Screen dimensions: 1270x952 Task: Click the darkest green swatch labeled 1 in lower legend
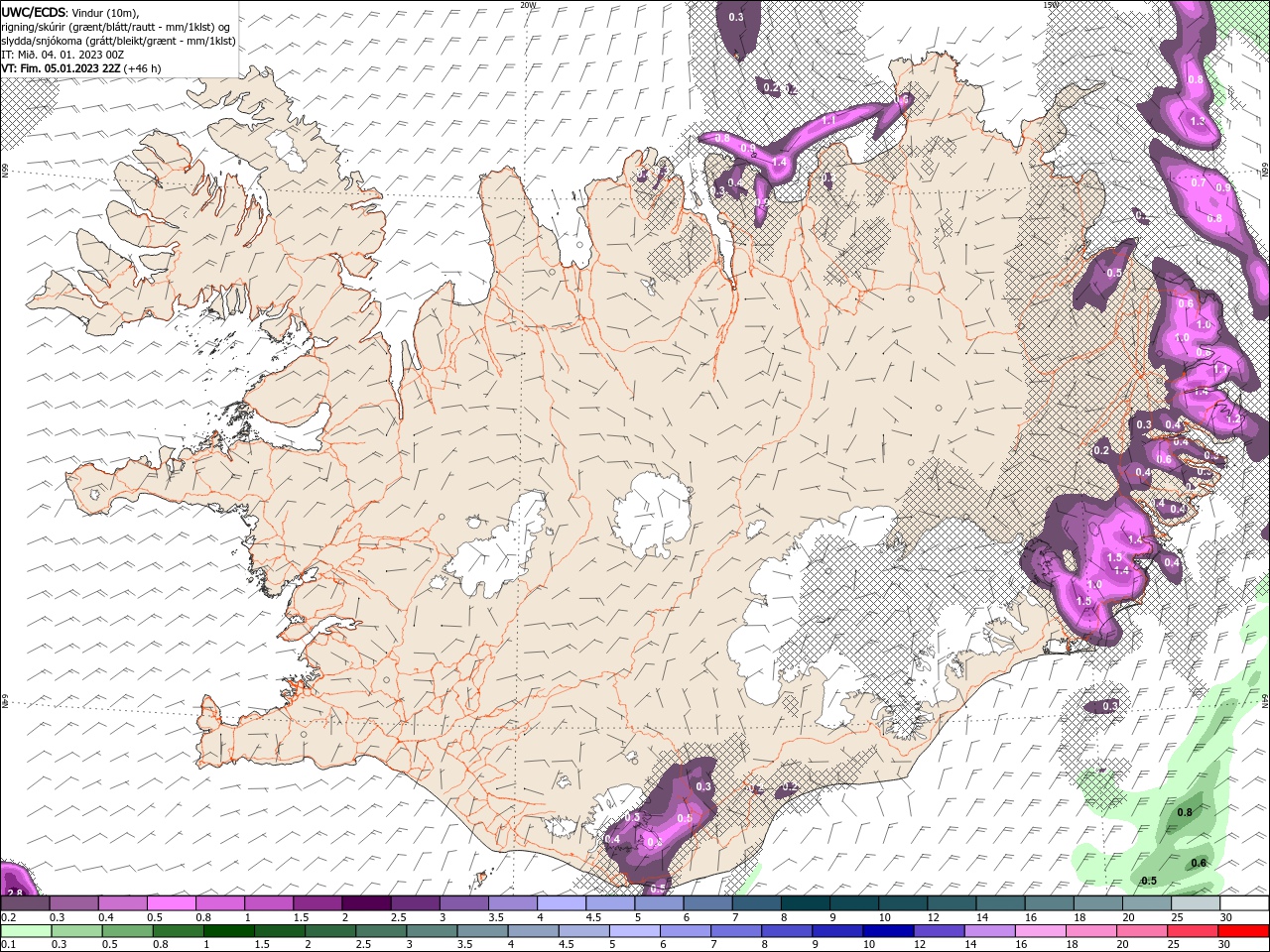228,931
